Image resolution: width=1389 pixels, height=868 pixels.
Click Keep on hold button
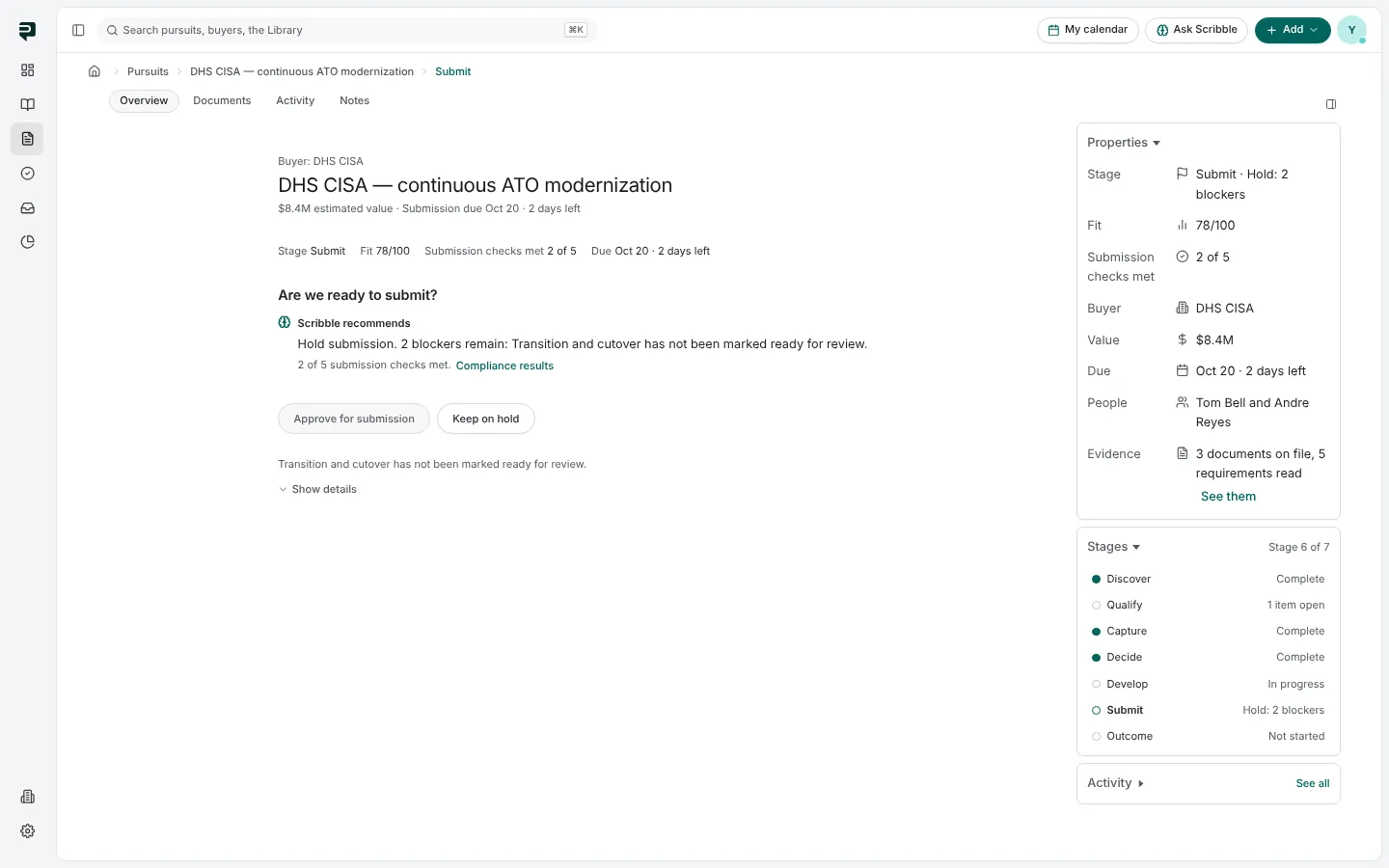486,419
